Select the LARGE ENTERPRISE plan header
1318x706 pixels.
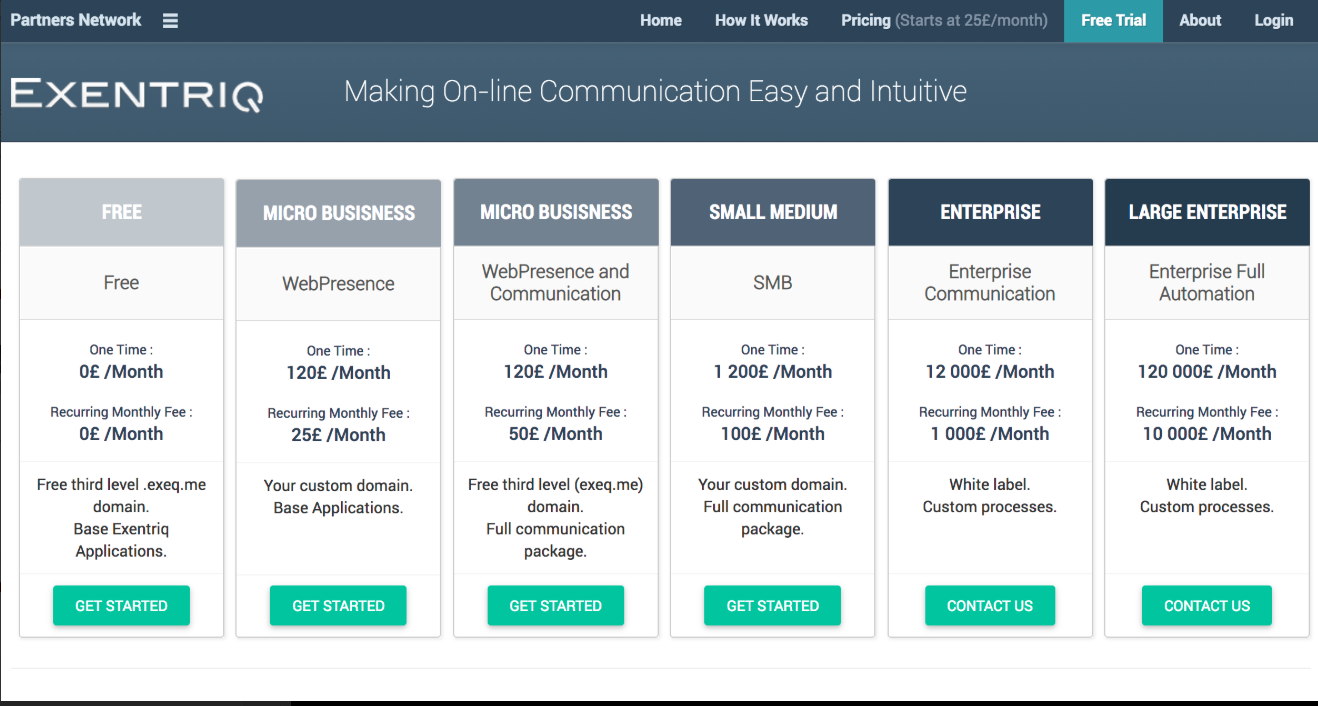pyautogui.click(x=1207, y=212)
